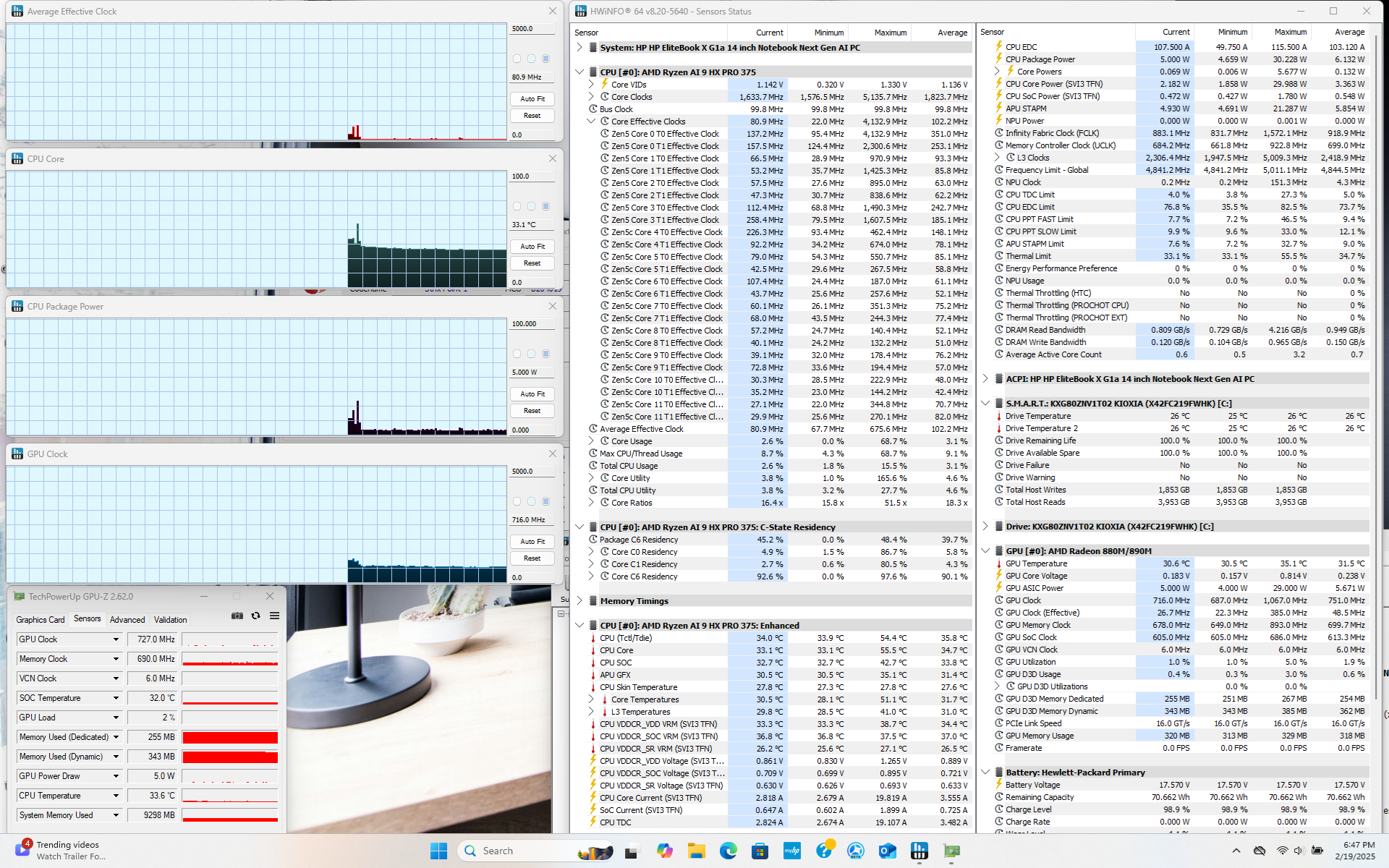Open GPU Load sensor dropdown
The image size is (1389, 868).
pyautogui.click(x=116, y=718)
